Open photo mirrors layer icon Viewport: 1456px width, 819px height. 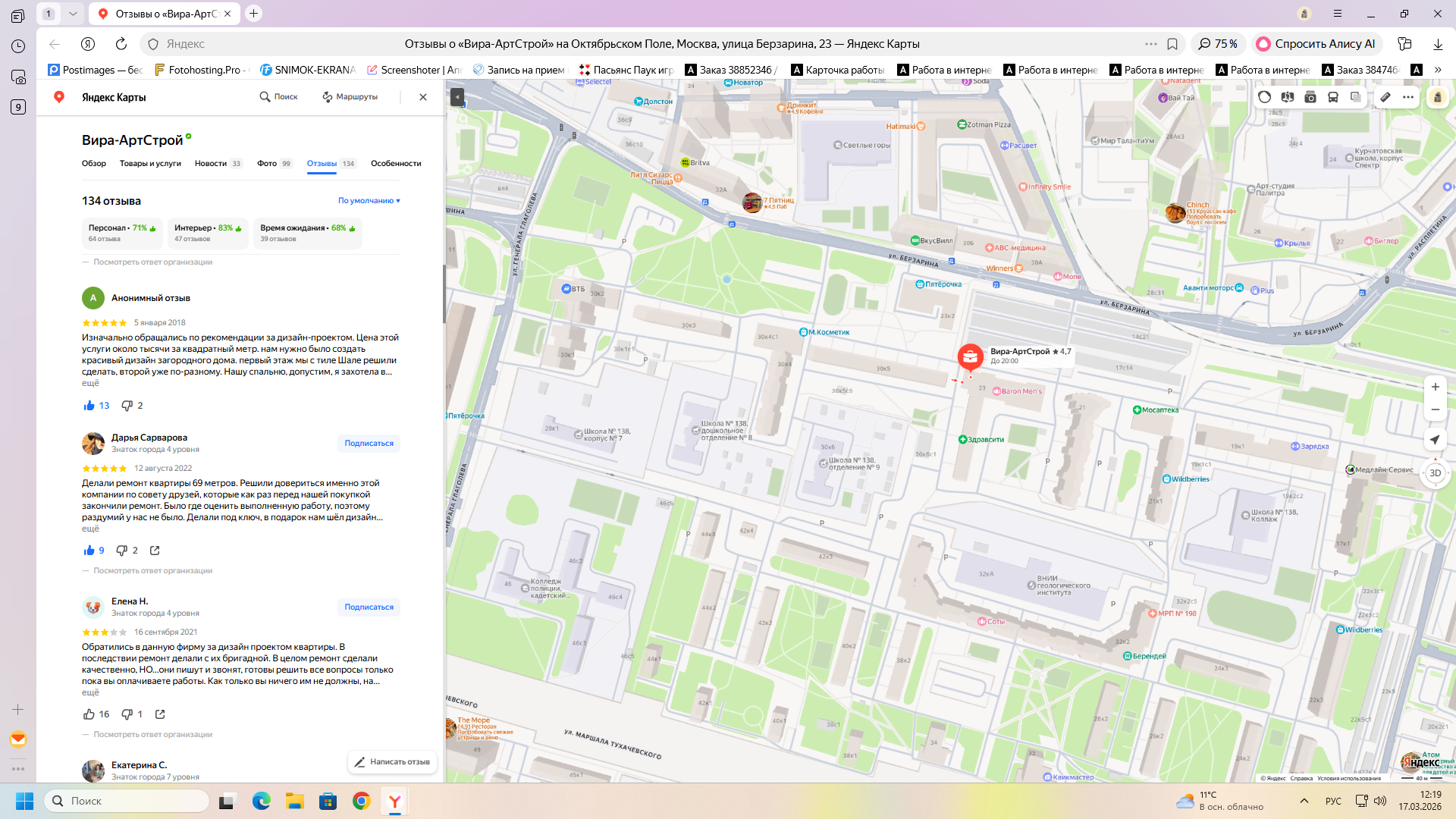click(1310, 97)
